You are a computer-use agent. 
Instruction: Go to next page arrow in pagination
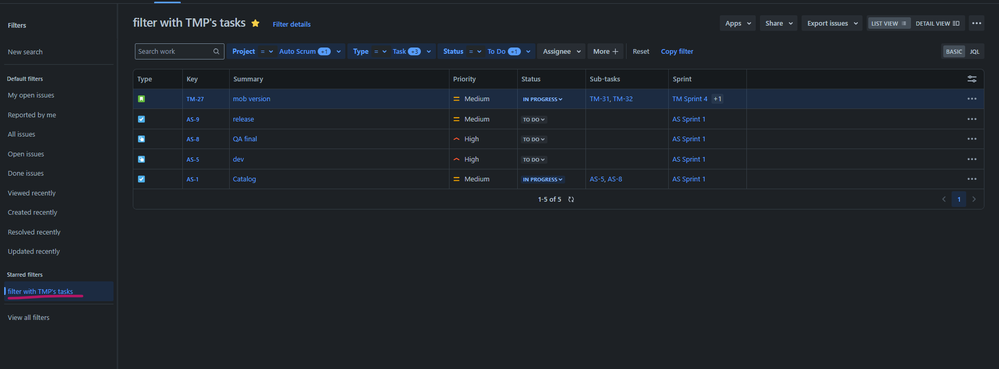(x=974, y=199)
